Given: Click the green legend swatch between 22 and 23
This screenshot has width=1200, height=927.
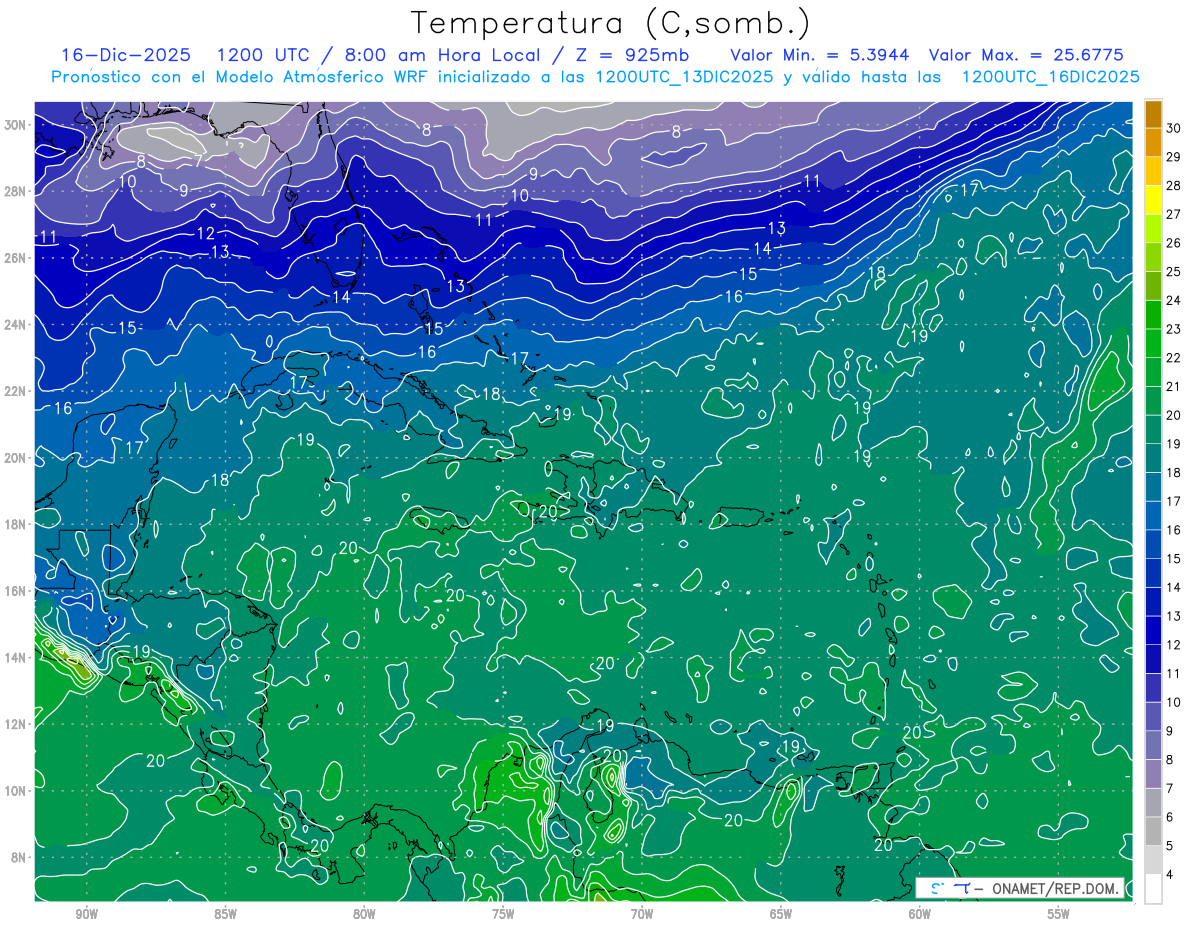Looking at the screenshot, I should (1153, 343).
